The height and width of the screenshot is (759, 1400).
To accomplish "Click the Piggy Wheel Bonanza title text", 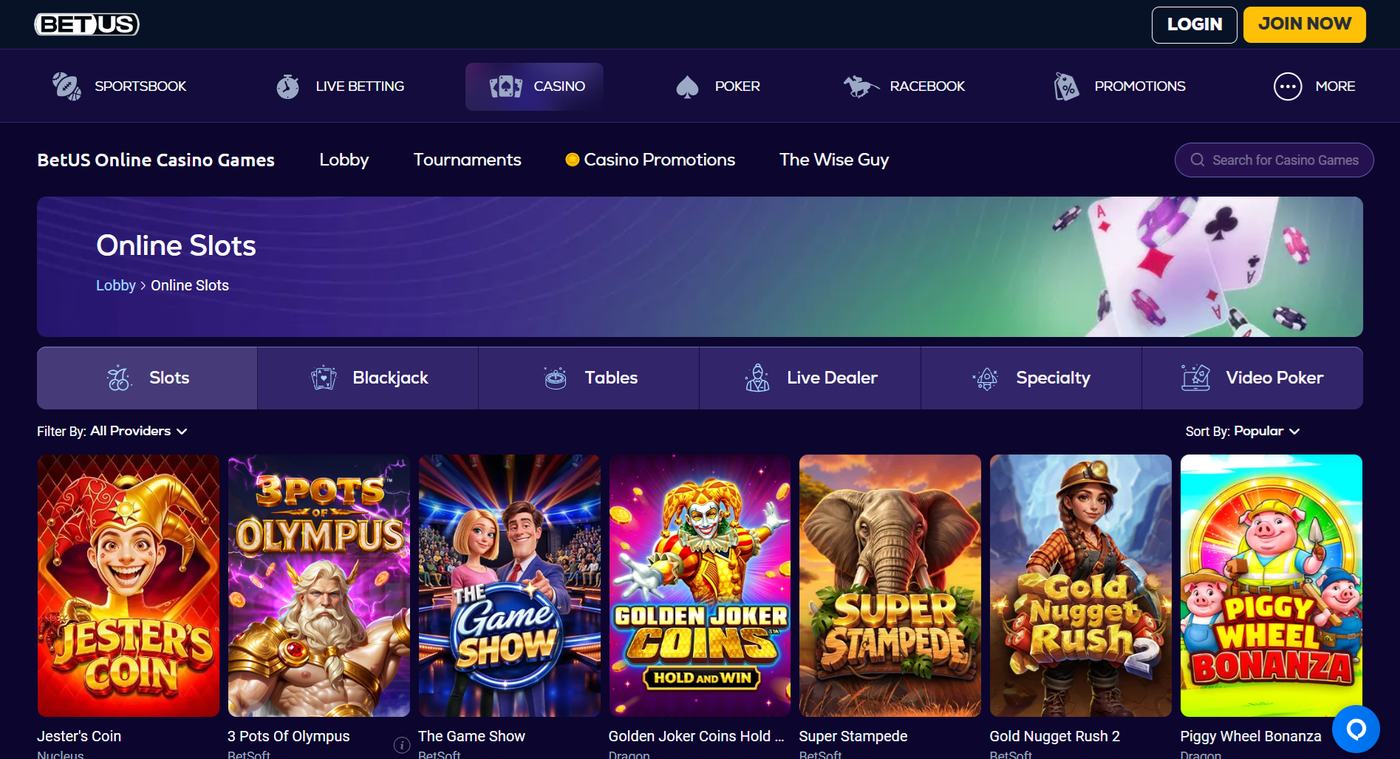I will click(x=1251, y=736).
